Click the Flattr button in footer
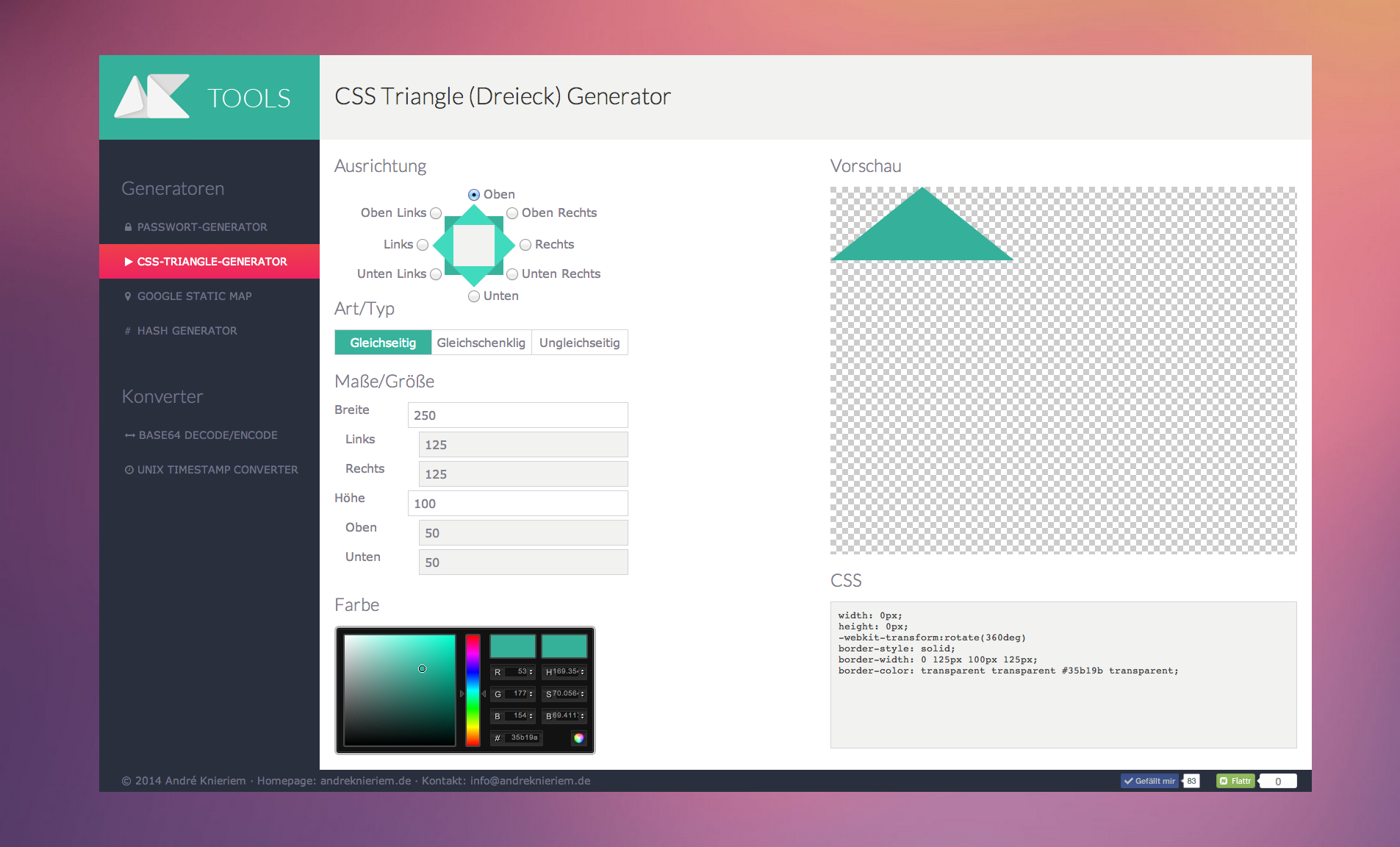The image size is (1400, 847). point(1235,781)
